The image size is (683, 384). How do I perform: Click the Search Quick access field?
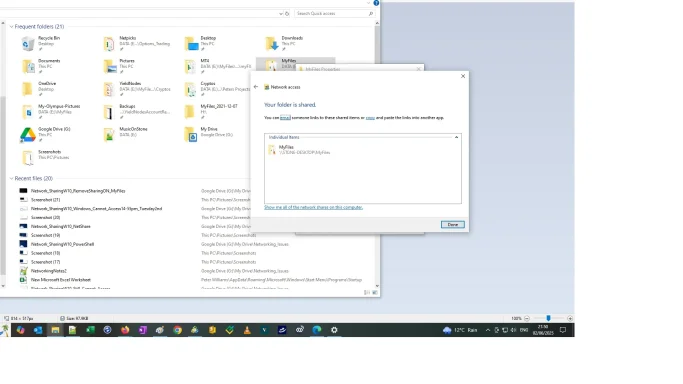[x=334, y=13]
